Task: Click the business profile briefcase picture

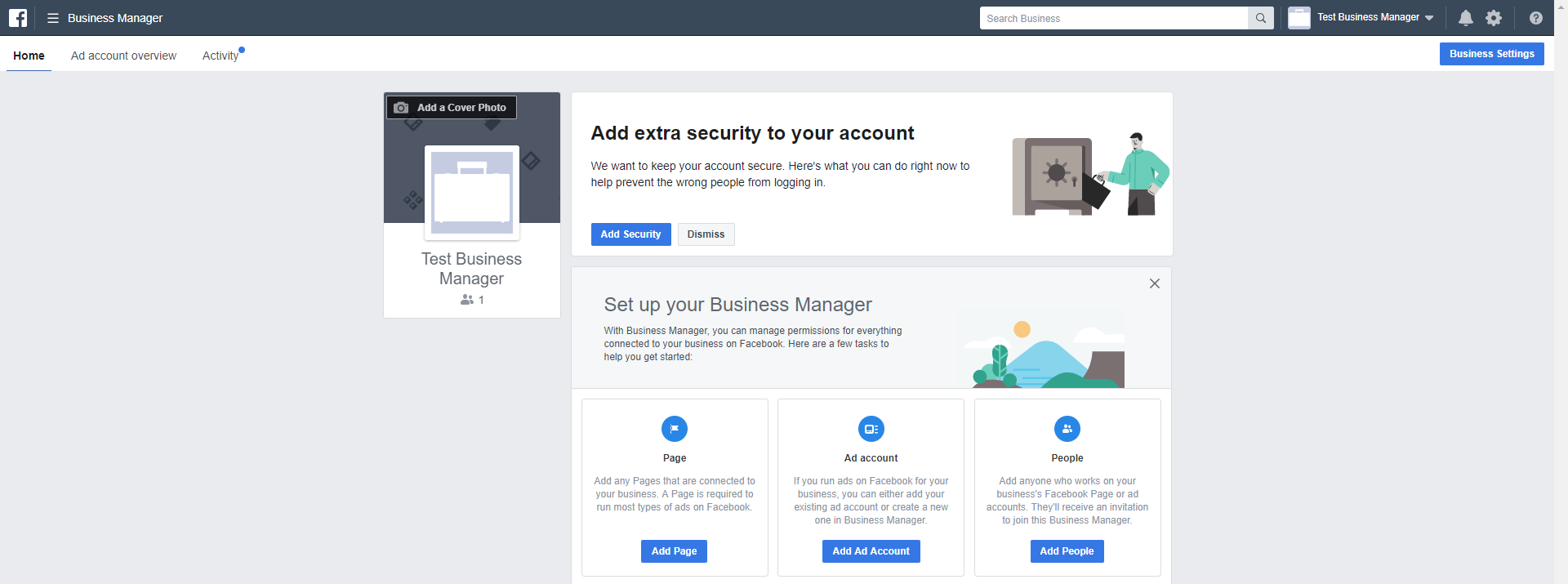Action: [x=472, y=193]
